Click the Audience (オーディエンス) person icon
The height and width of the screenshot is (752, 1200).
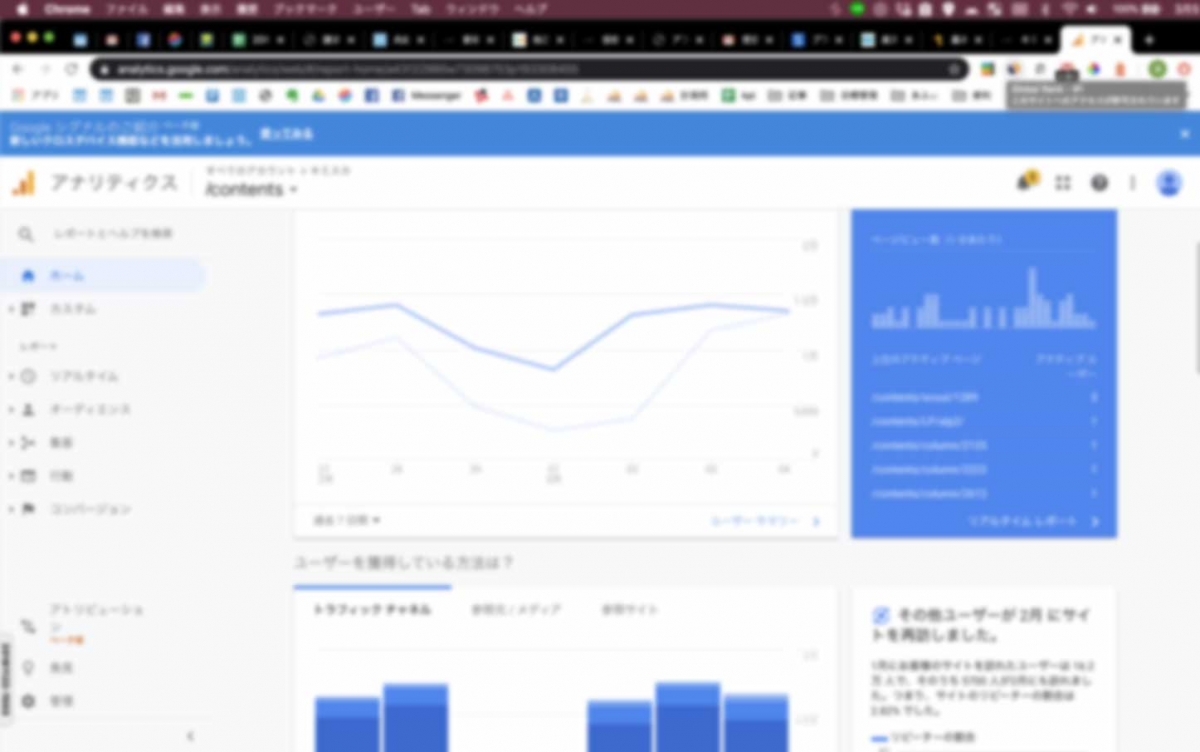tap(28, 409)
